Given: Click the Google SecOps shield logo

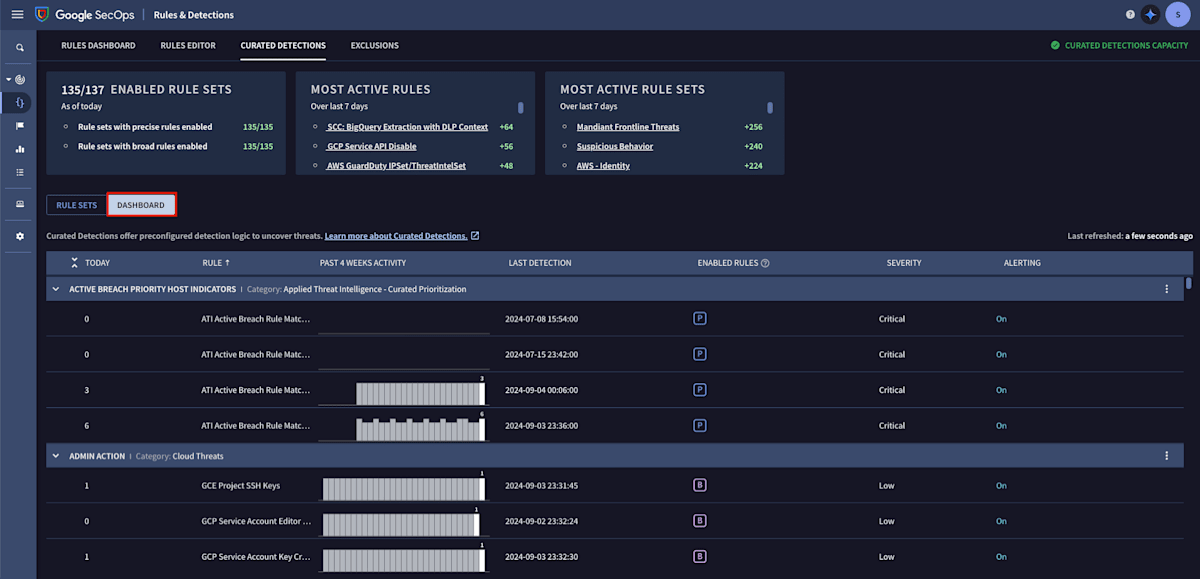Looking at the screenshot, I should 41,15.
